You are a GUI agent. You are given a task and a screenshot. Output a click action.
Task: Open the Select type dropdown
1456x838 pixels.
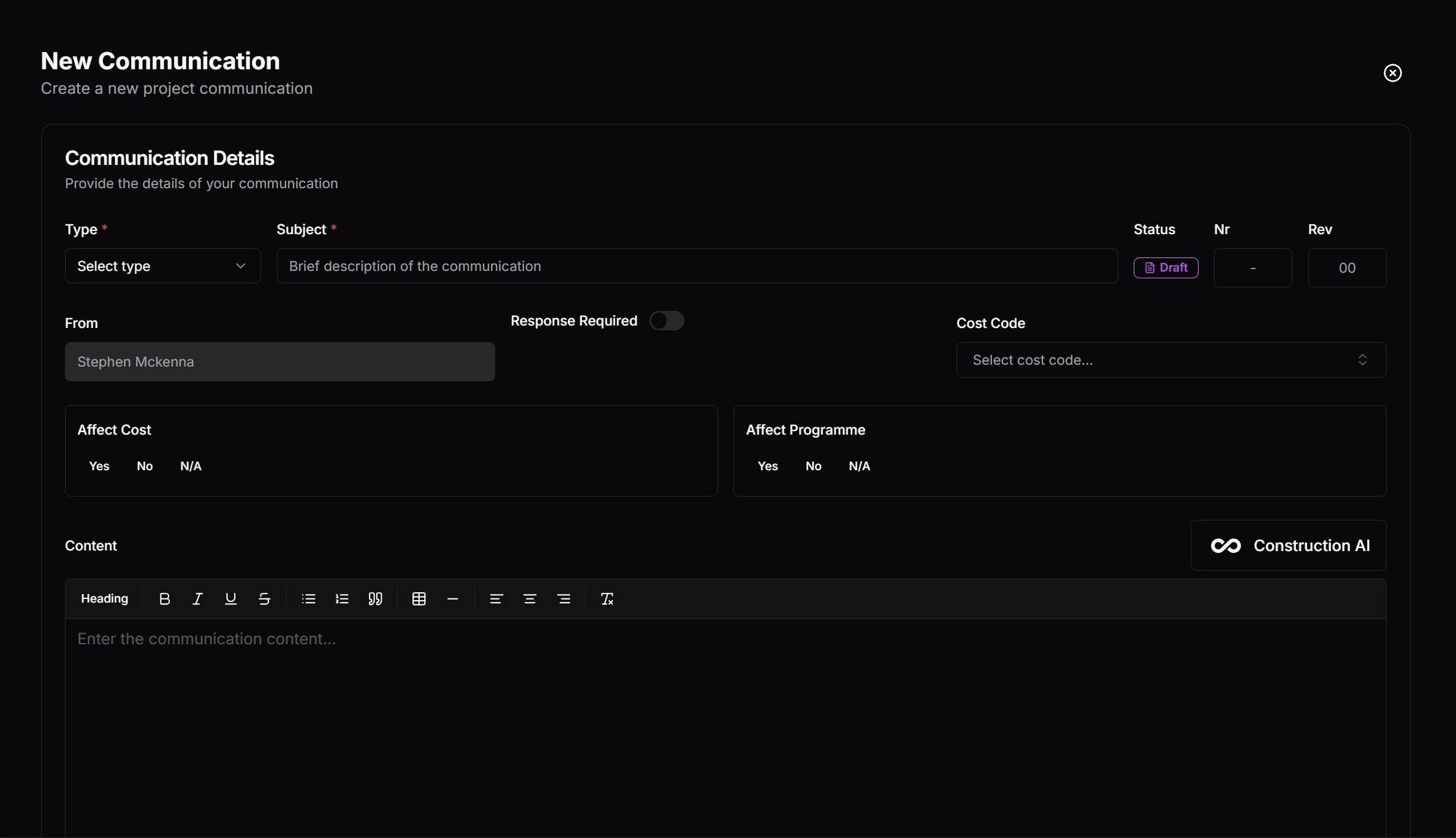(162, 266)
